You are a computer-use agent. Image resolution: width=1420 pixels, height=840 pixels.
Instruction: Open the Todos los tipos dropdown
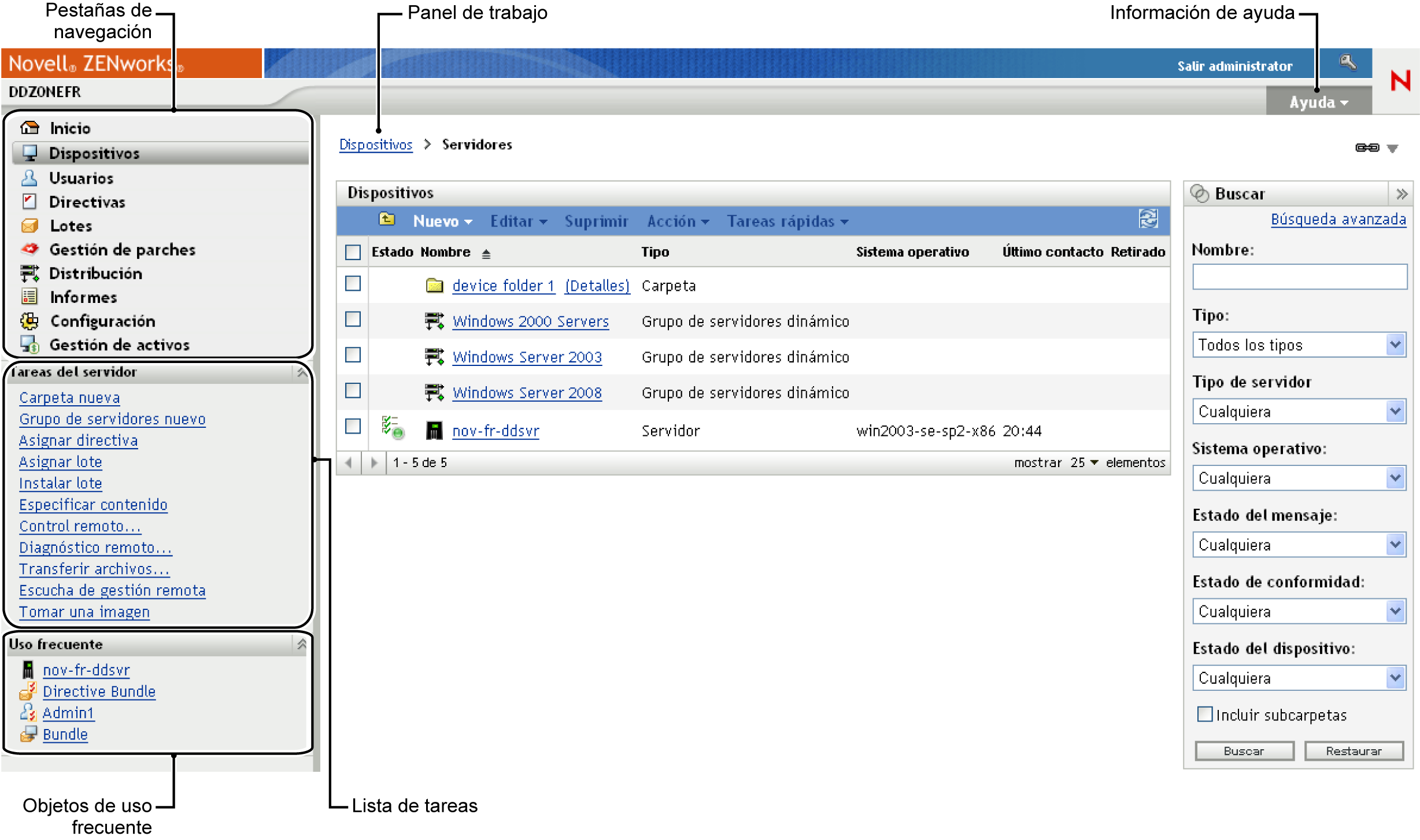[1299, 345]
